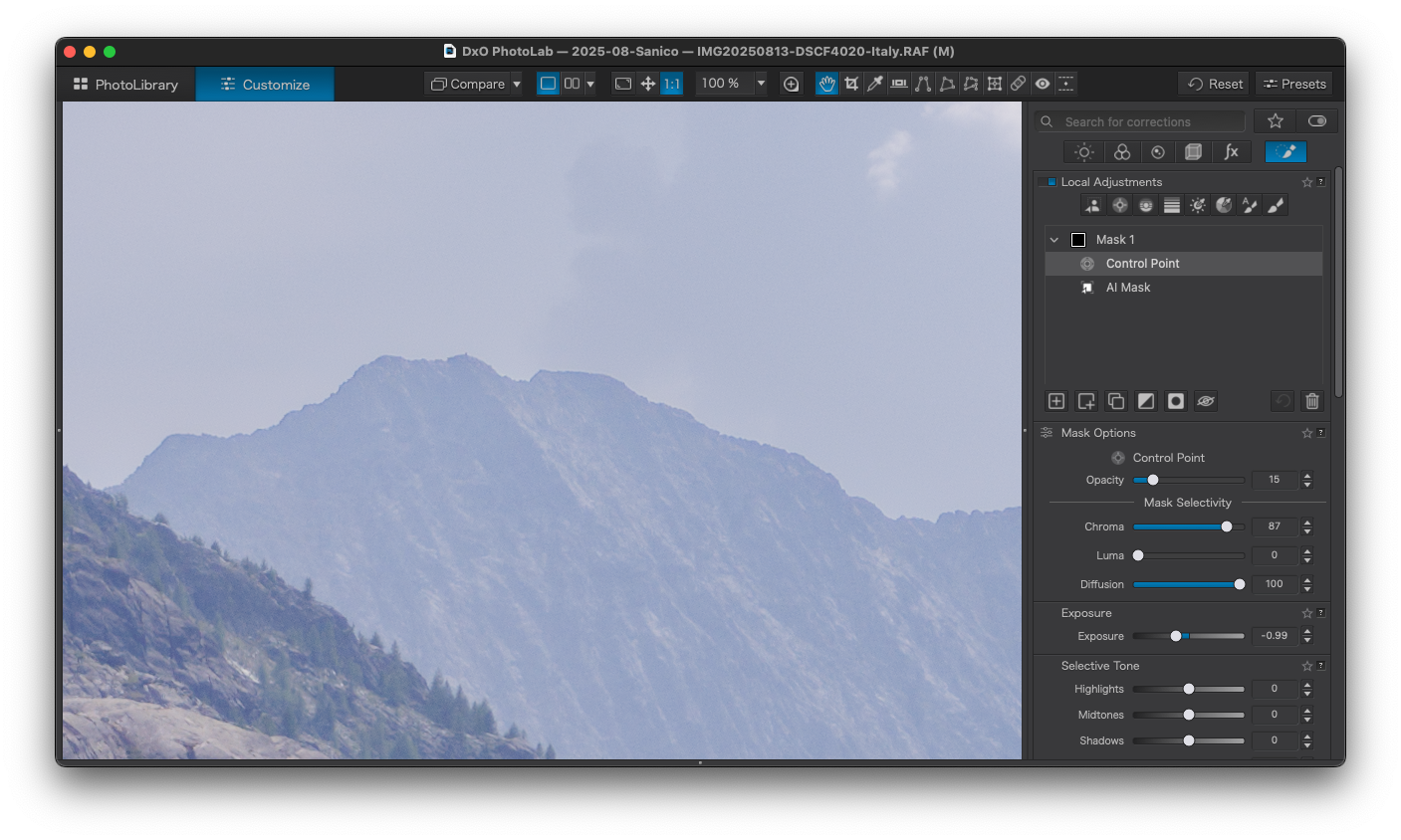The width and height of the screenshot is (1401, 840).
Task: Select the Horizon leveling tool
Action: coord(899,84)
